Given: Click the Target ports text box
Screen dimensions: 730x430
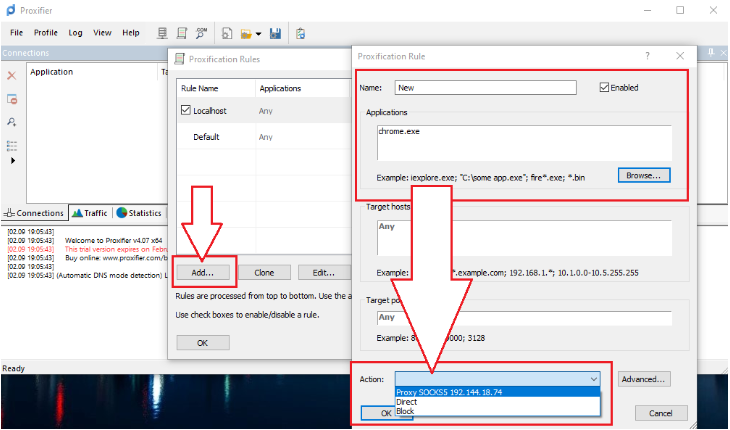Looking at the screenshot, I should pos(524,318).
